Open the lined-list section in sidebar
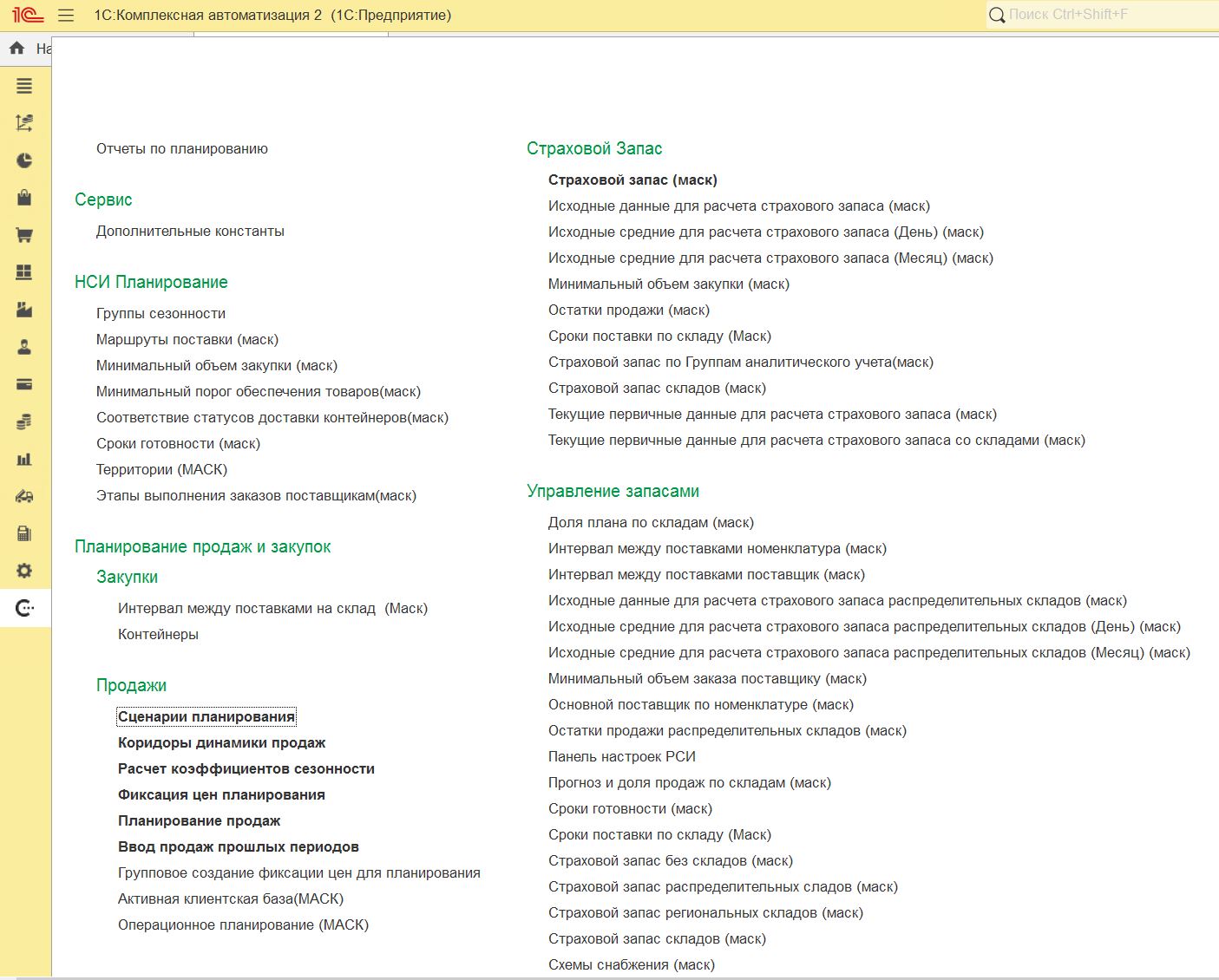 (x=24, y=86)
